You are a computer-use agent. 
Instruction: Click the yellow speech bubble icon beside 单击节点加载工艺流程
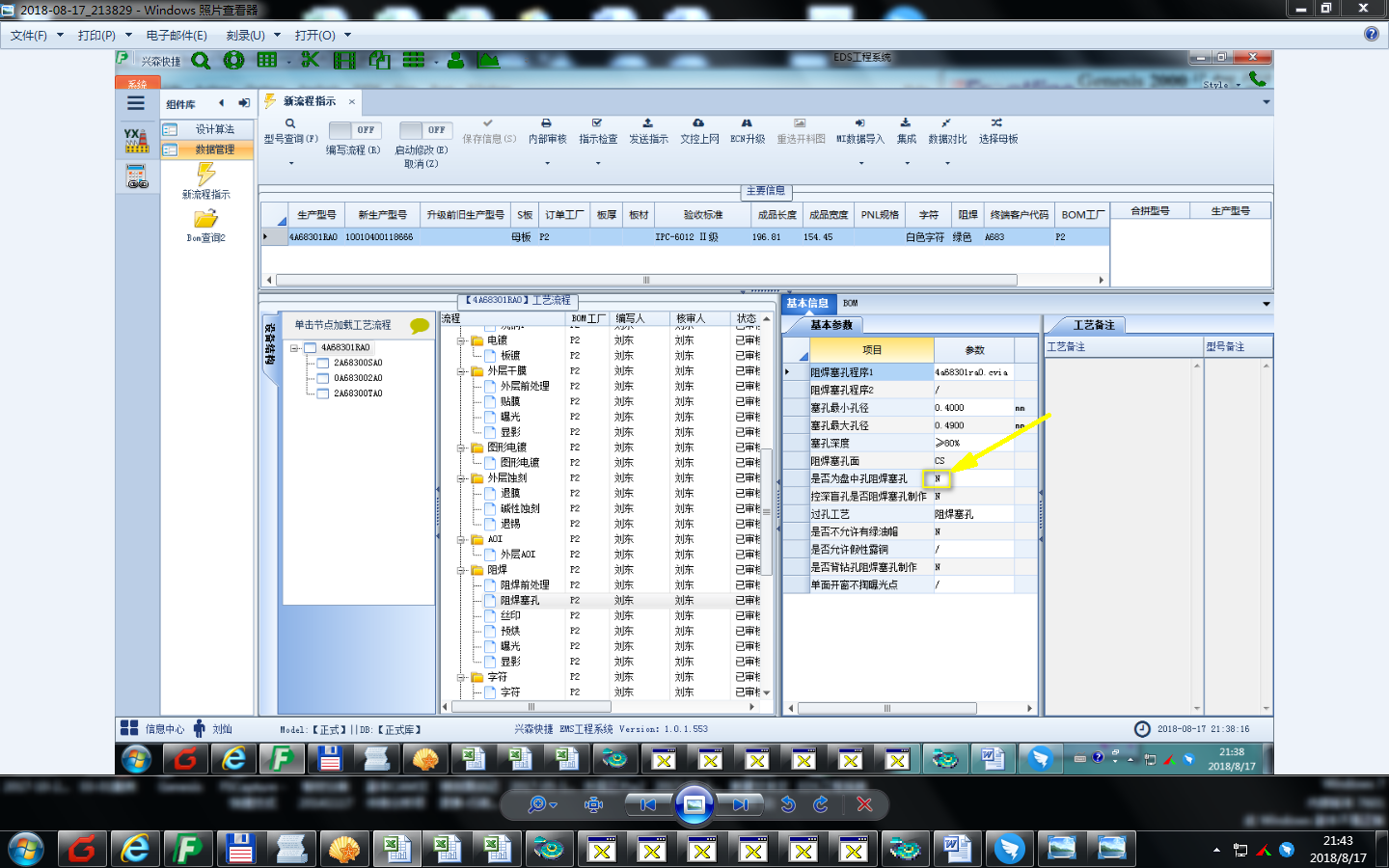(x=420, y=326)
